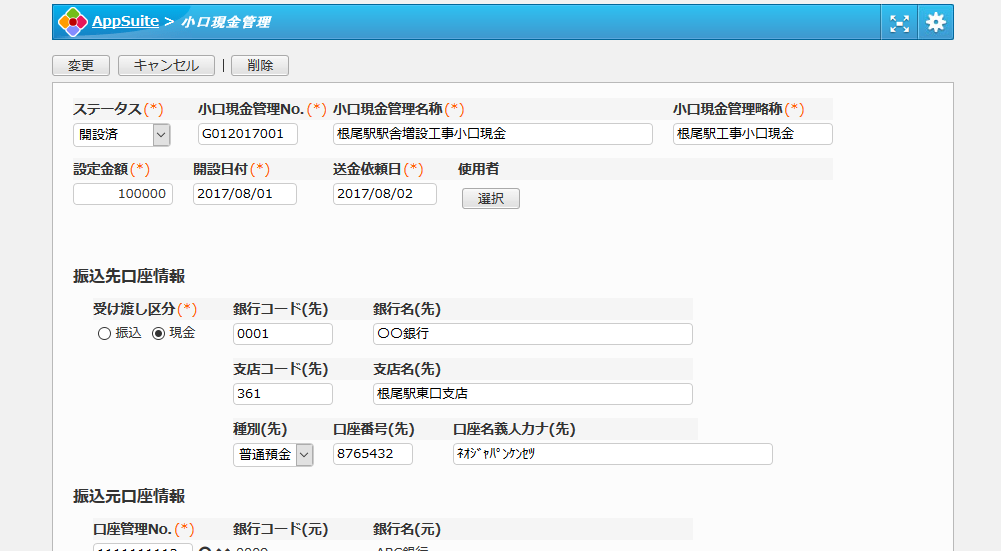Focus the 小口現金管理名称 text field

tap(492, 134)
